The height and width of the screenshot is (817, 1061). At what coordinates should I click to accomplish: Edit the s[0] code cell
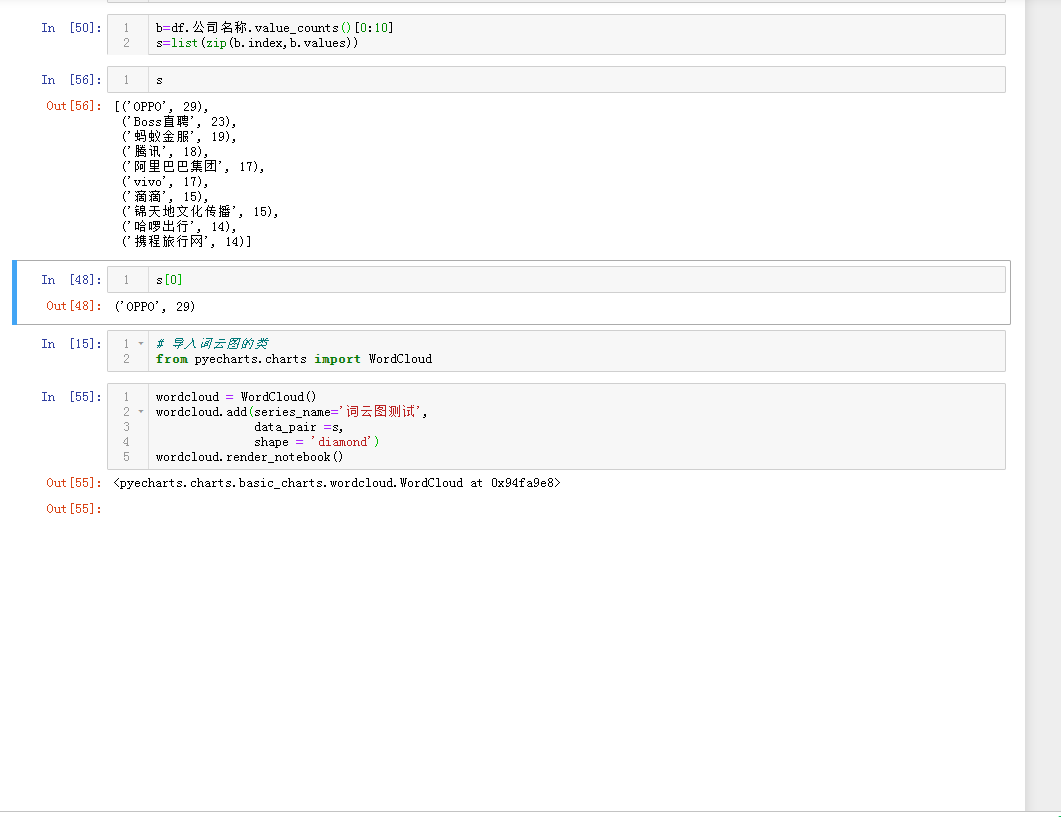556,280
